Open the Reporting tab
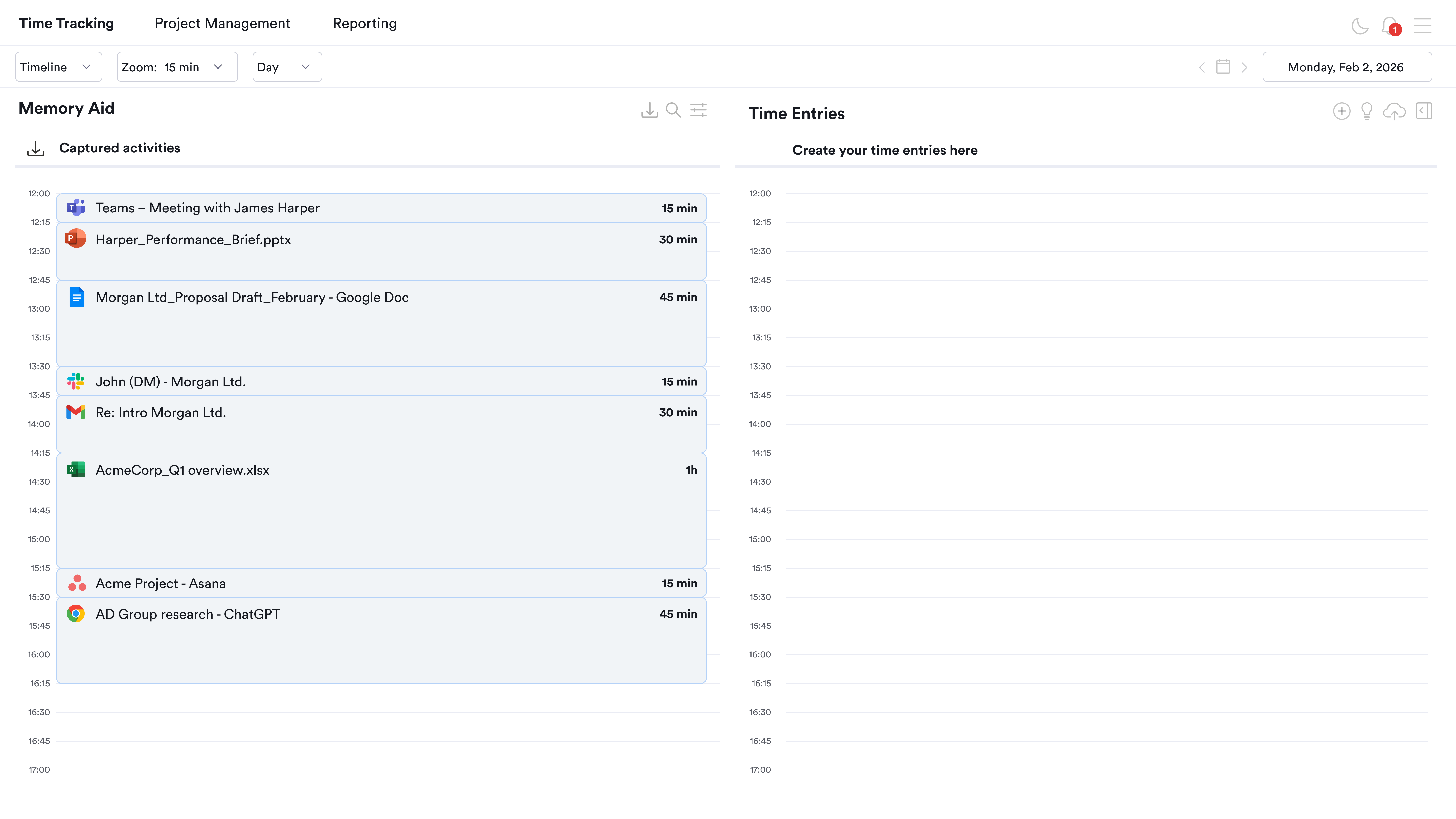 tap(365, 24)
